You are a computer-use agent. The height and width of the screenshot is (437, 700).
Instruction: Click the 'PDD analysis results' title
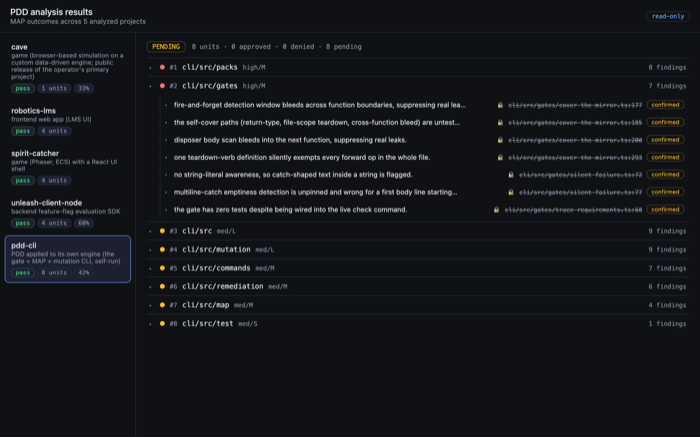point(51,12)
